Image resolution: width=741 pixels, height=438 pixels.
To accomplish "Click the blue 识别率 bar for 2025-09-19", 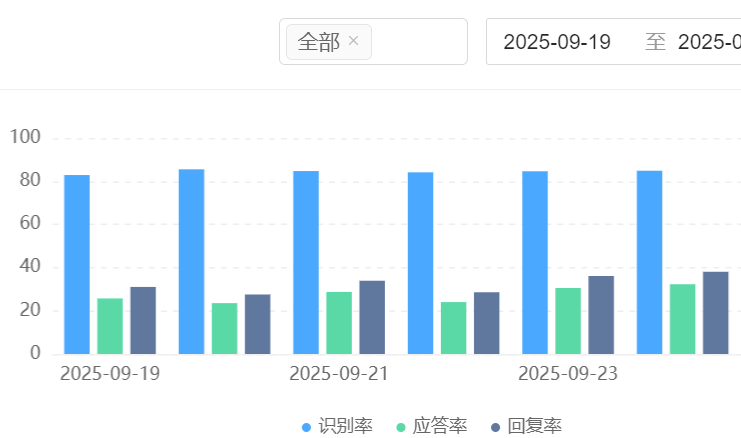I will (x=77, y=264).
